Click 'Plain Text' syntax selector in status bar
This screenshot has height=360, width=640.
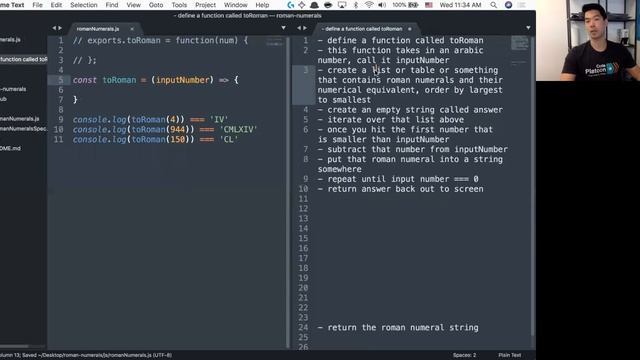(509, 355)
